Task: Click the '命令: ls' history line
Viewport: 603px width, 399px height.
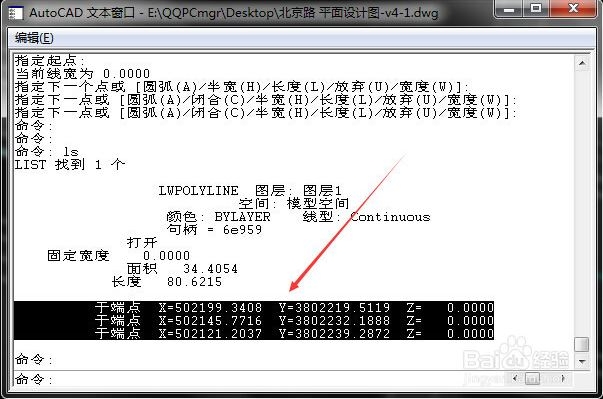Action: pyautogui.click(x=47, y=151)
